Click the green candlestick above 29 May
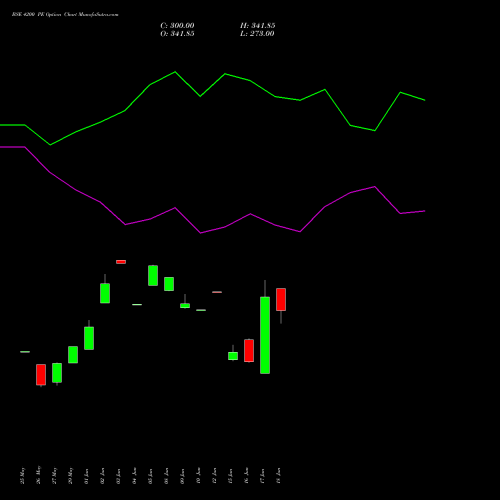Viewport: 500px width, 500px height. [73, 355]
